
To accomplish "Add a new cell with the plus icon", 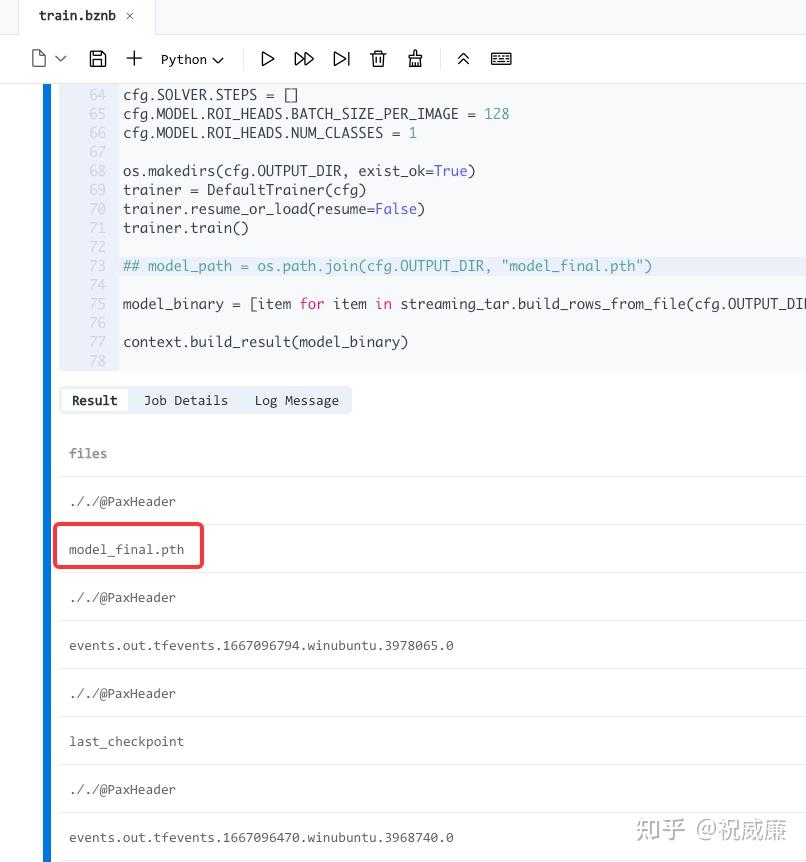I will (x=134, y=58).
